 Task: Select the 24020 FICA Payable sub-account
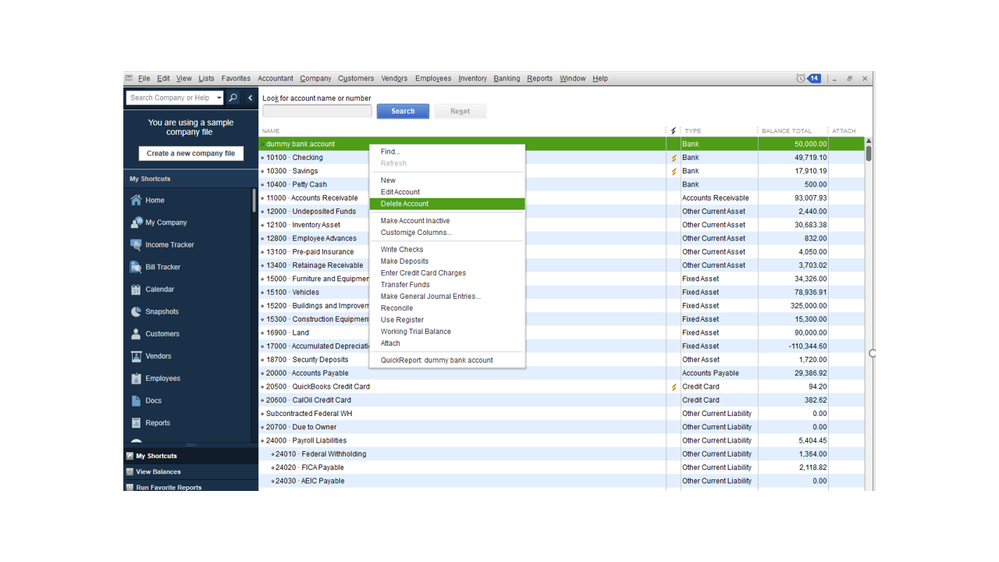pyautogui.click(x=561, y=468)
